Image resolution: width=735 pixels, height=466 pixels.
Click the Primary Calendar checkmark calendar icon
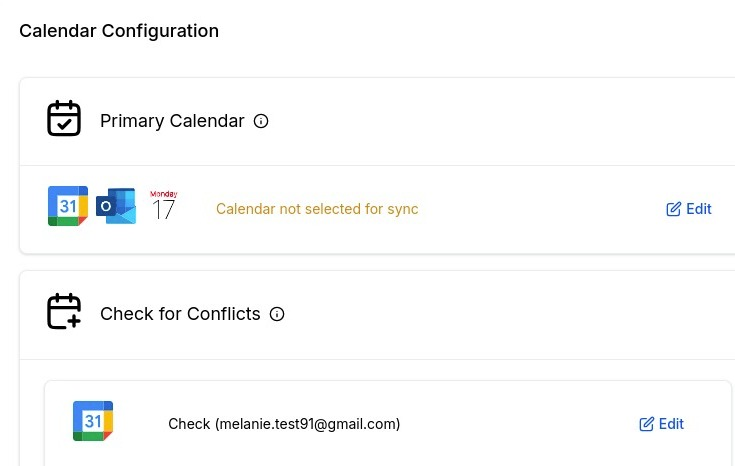tap(64, 118)
